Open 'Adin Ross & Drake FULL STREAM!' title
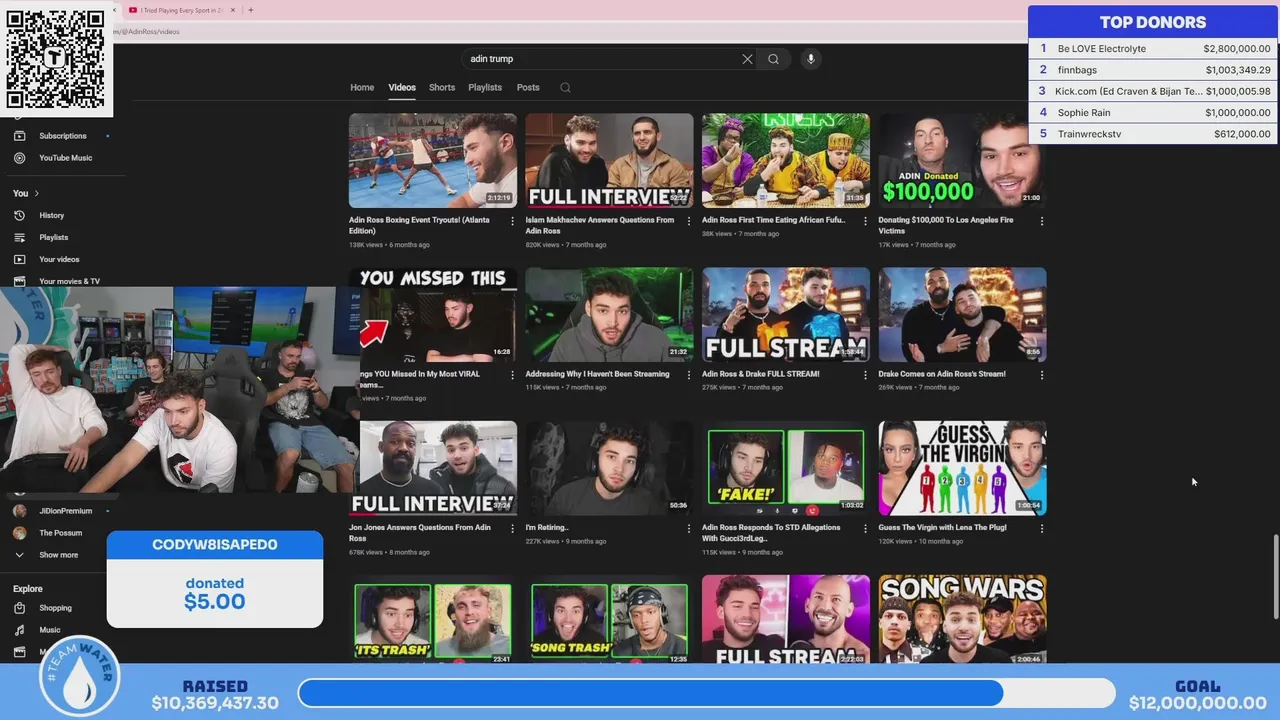1280x720 pixels. tap(760, 374)
